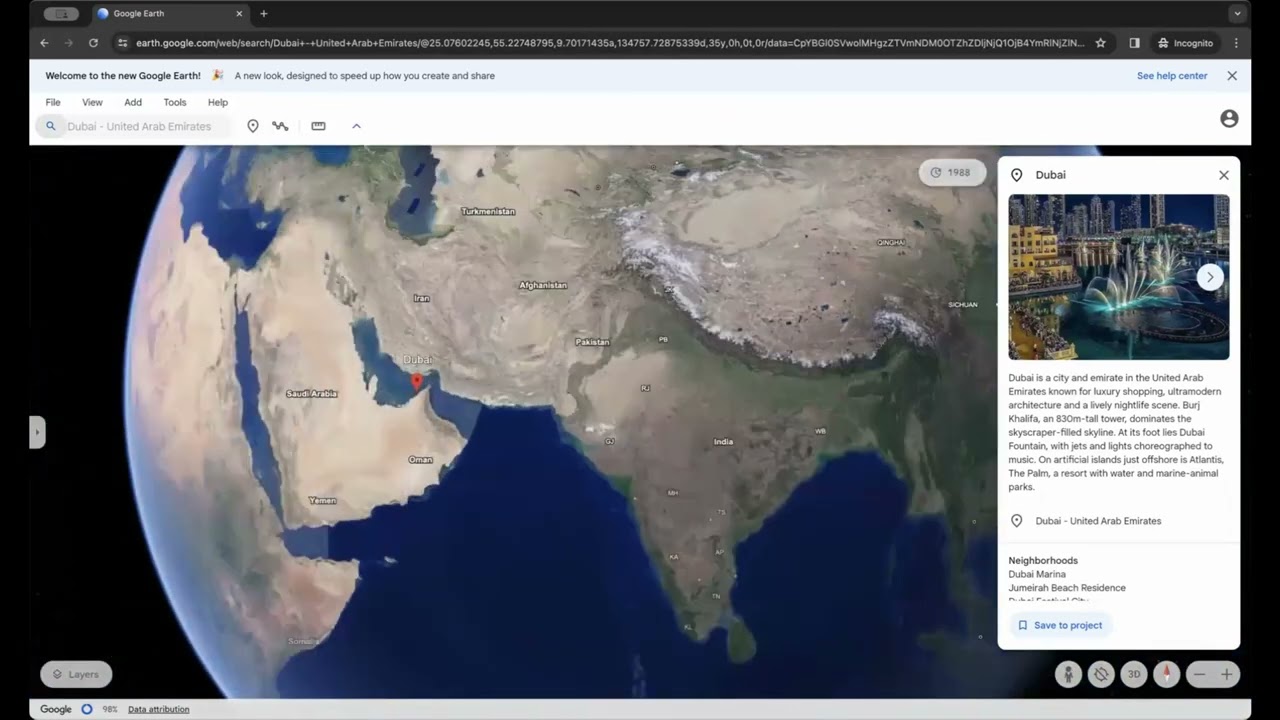
Task: Click the red Dubai map pin
Action: 417,381
